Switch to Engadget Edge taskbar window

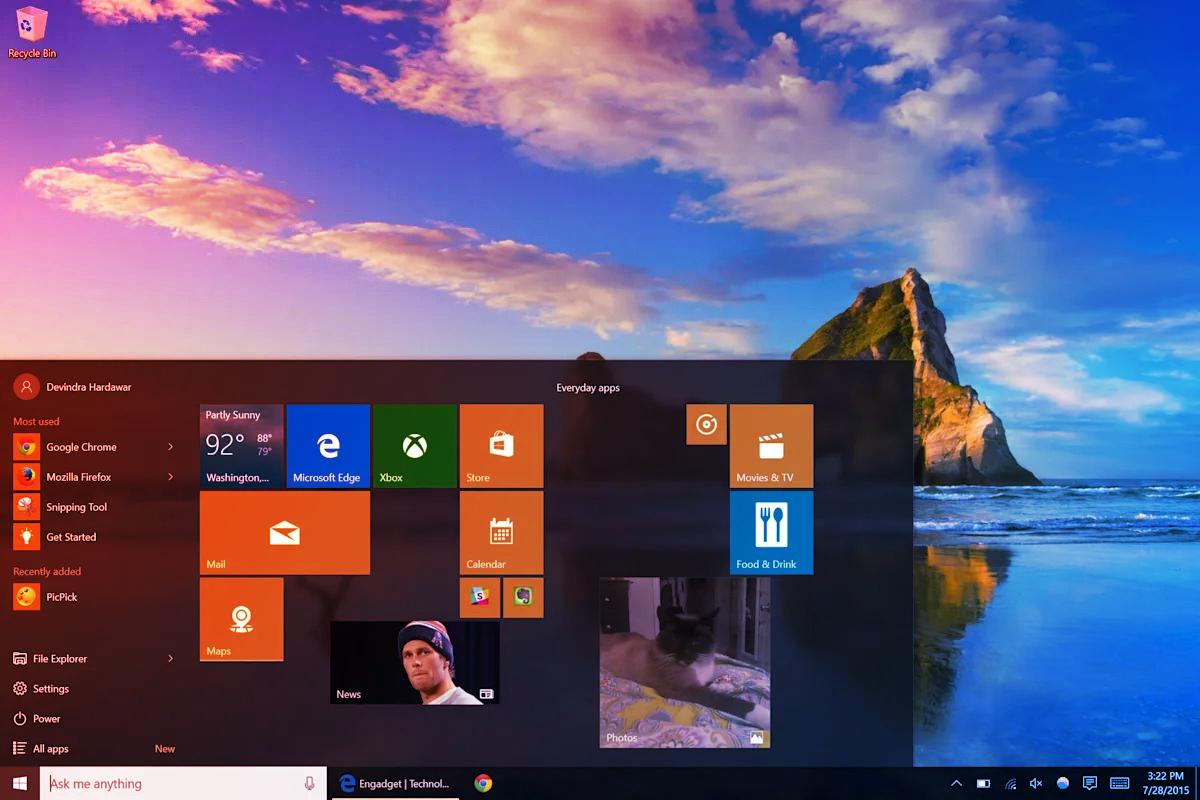[x=396, y=784]
